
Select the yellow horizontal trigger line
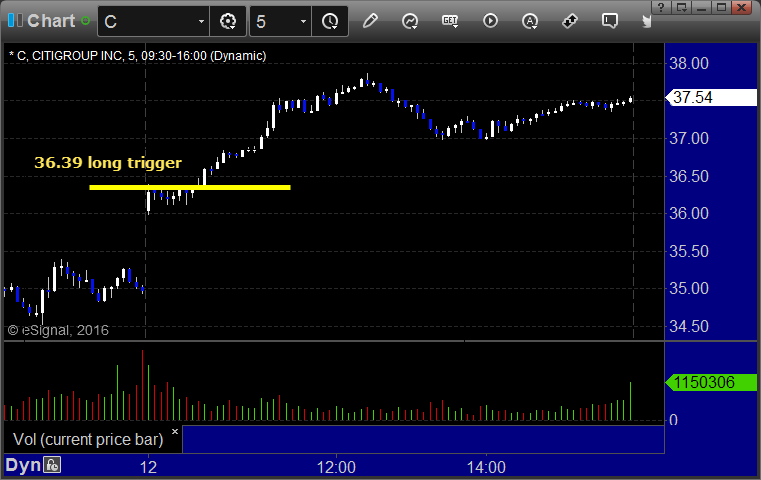[x=190, y=187]
